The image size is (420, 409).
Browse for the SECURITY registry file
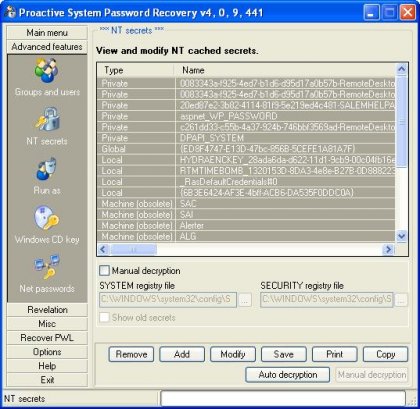402,300
